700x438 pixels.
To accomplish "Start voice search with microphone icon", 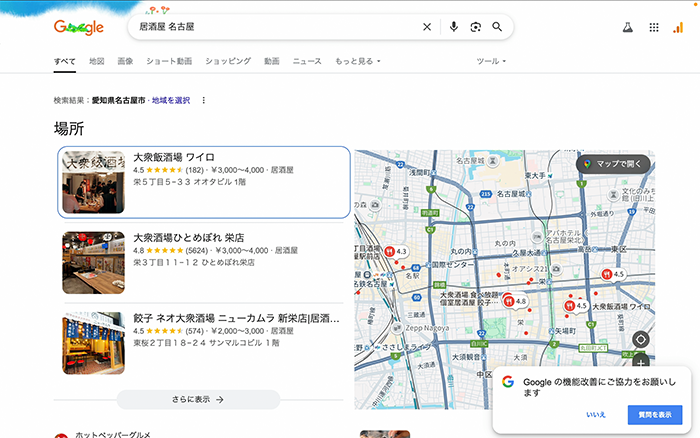I will pos(454,27).
